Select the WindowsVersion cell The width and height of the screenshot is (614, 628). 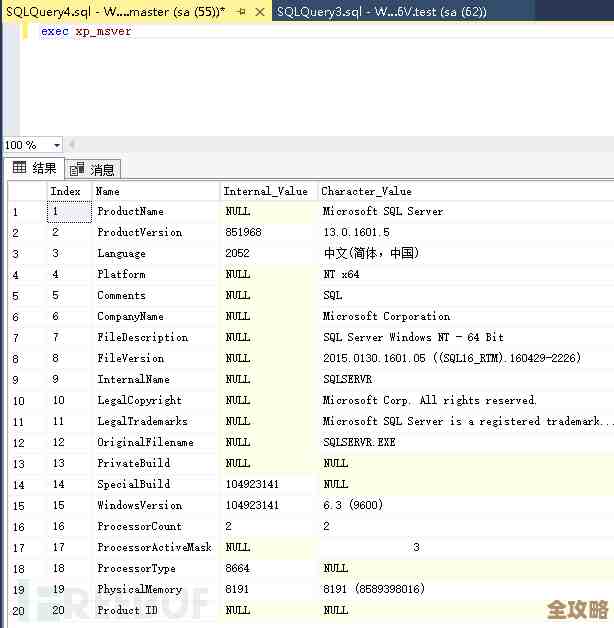[156, 505]
